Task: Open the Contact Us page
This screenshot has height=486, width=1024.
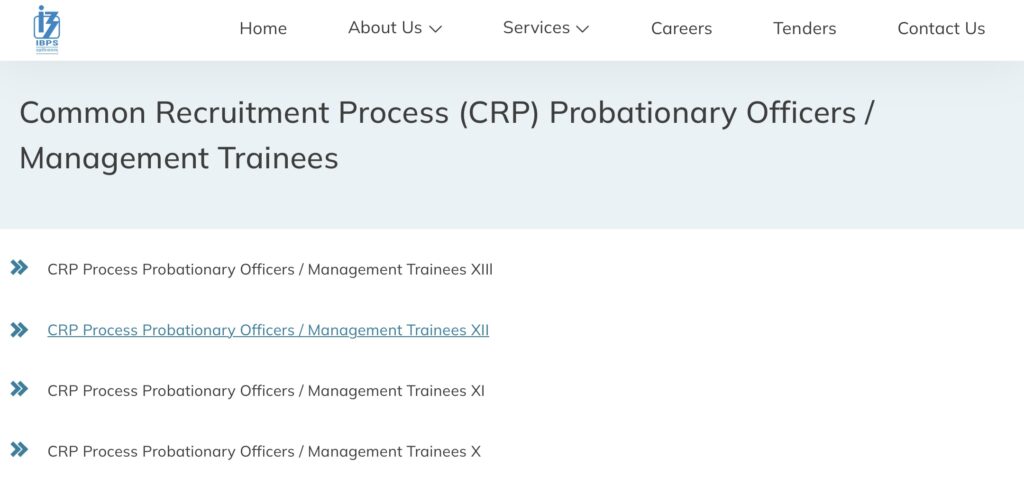Action: (941, 28)
